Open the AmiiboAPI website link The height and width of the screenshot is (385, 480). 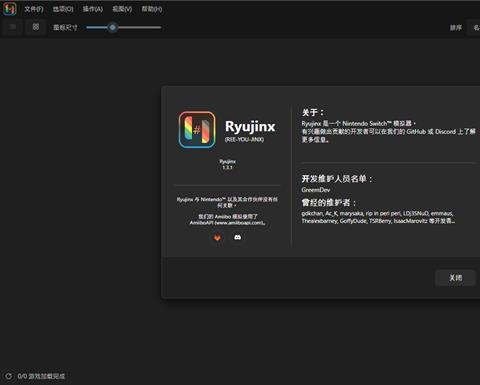pyautogui.click(x=227, y=223)
